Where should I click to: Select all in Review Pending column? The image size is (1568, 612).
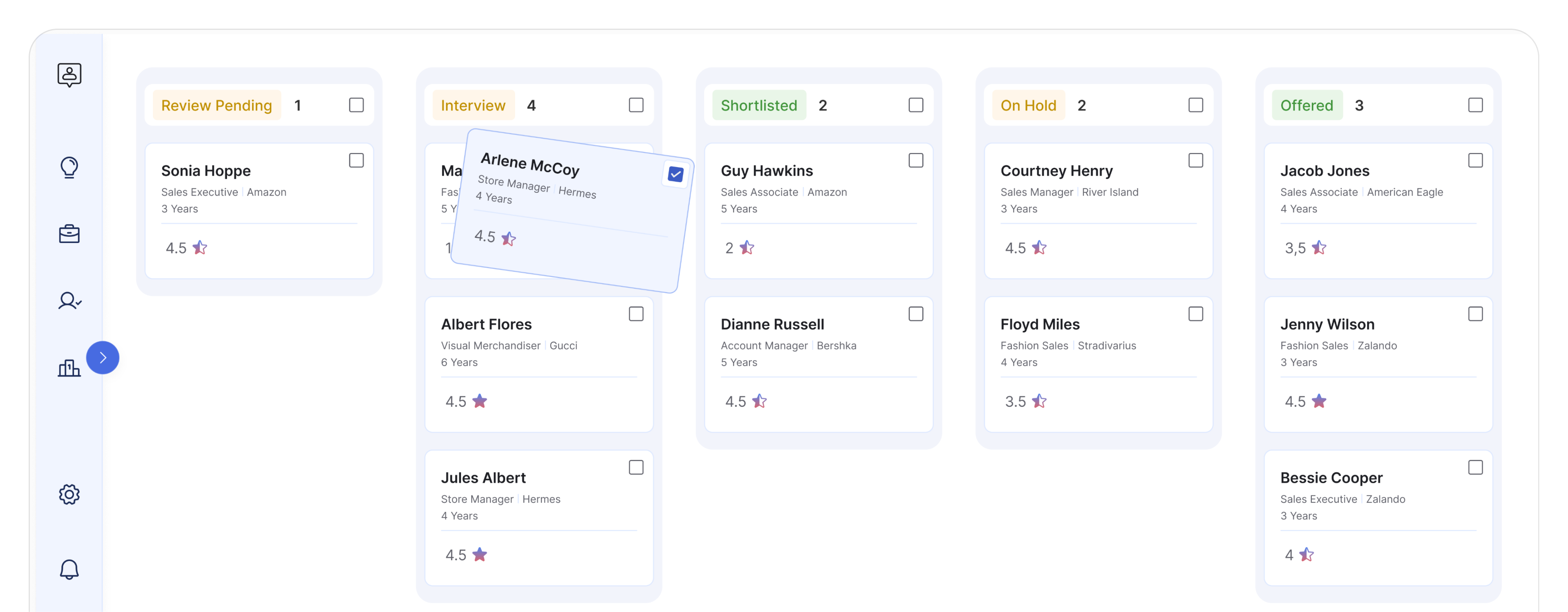357,105
